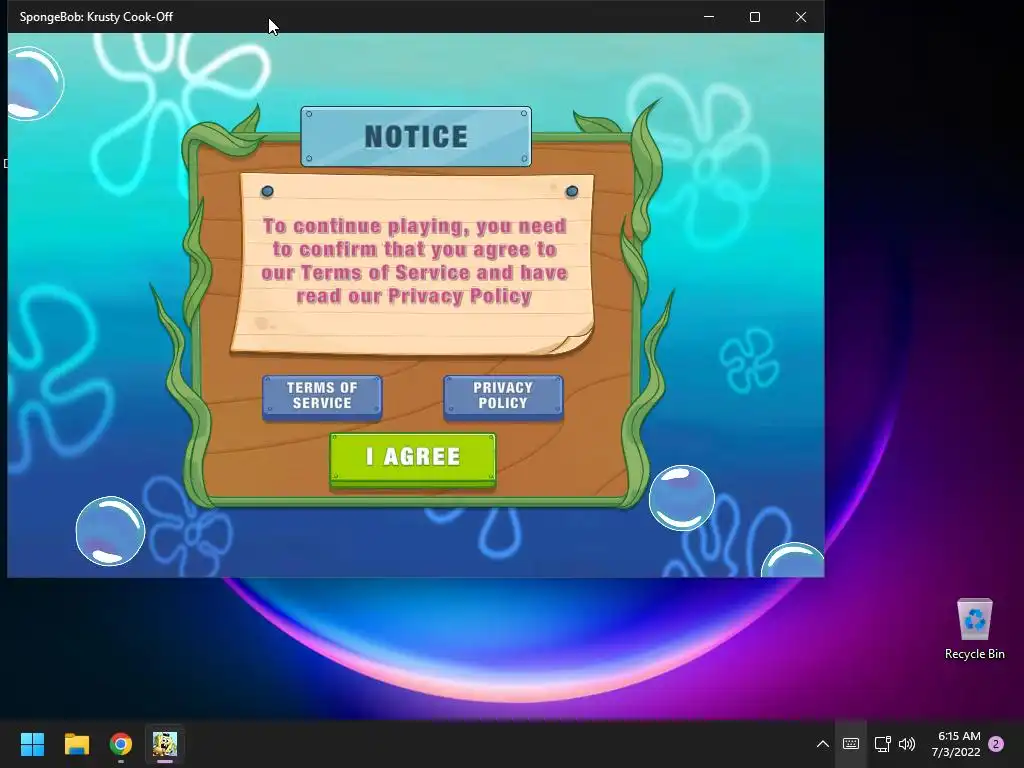
Task: Click the 'To continue playing' notice message
Action: [414, 261]
